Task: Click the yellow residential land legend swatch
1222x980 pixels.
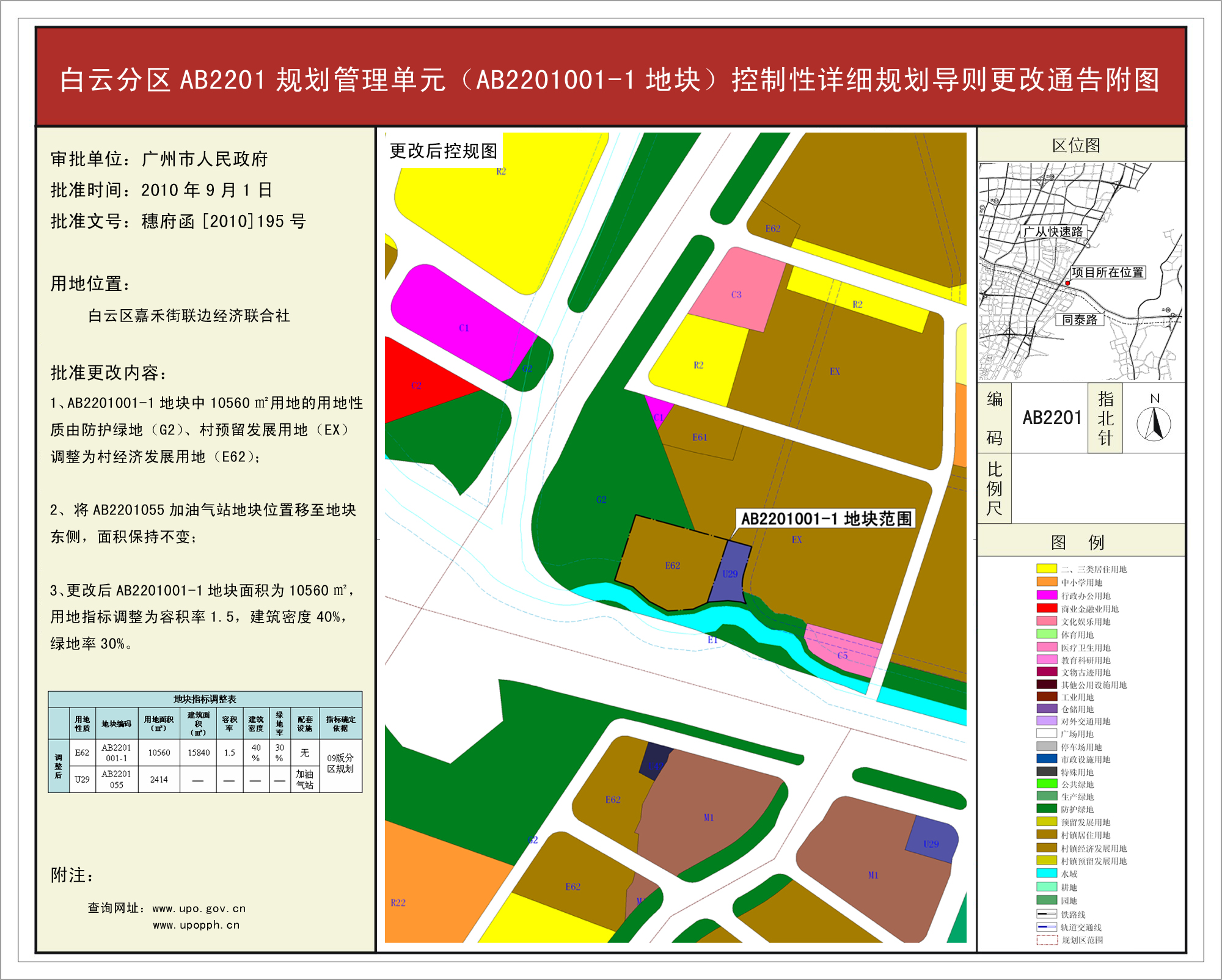Action: pyautogui.click(x=1047, y=569)
